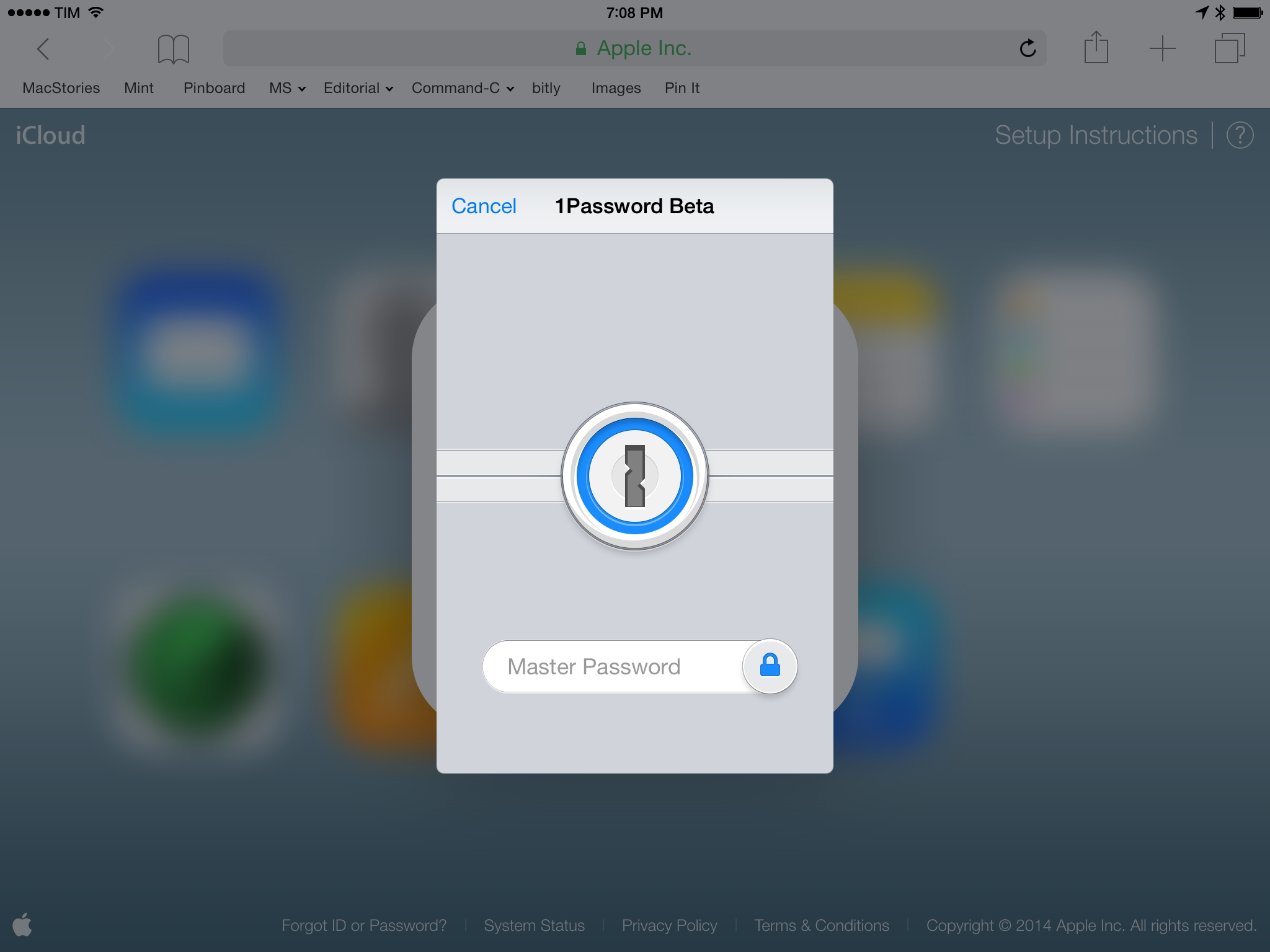Add a new tab with the plus icon
The height and width of the screenshot is (952, 1270).
(1162, 48)
